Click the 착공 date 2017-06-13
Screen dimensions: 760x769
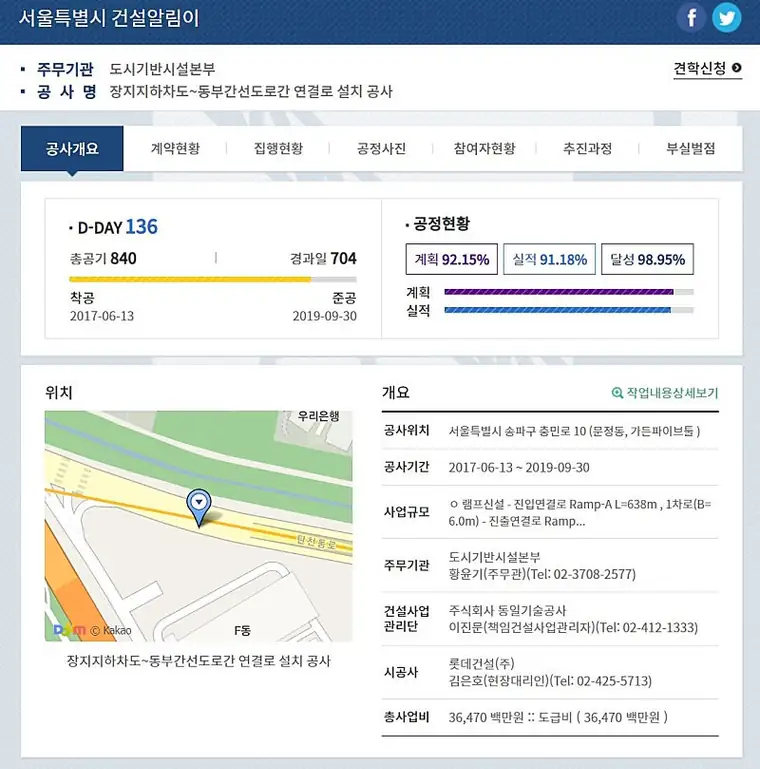pos(101,316)
